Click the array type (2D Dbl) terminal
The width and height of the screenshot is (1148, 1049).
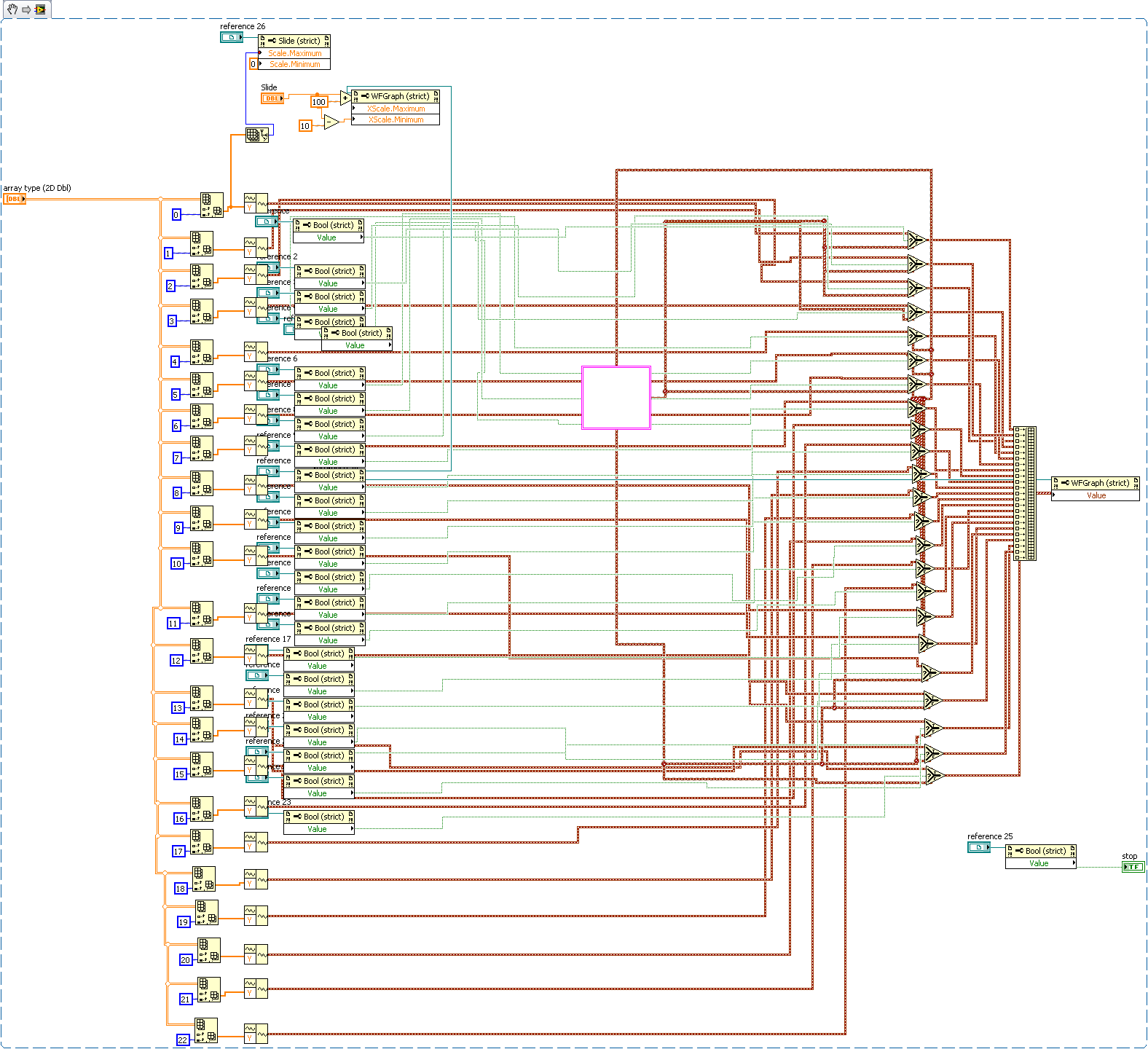point(15,199)
